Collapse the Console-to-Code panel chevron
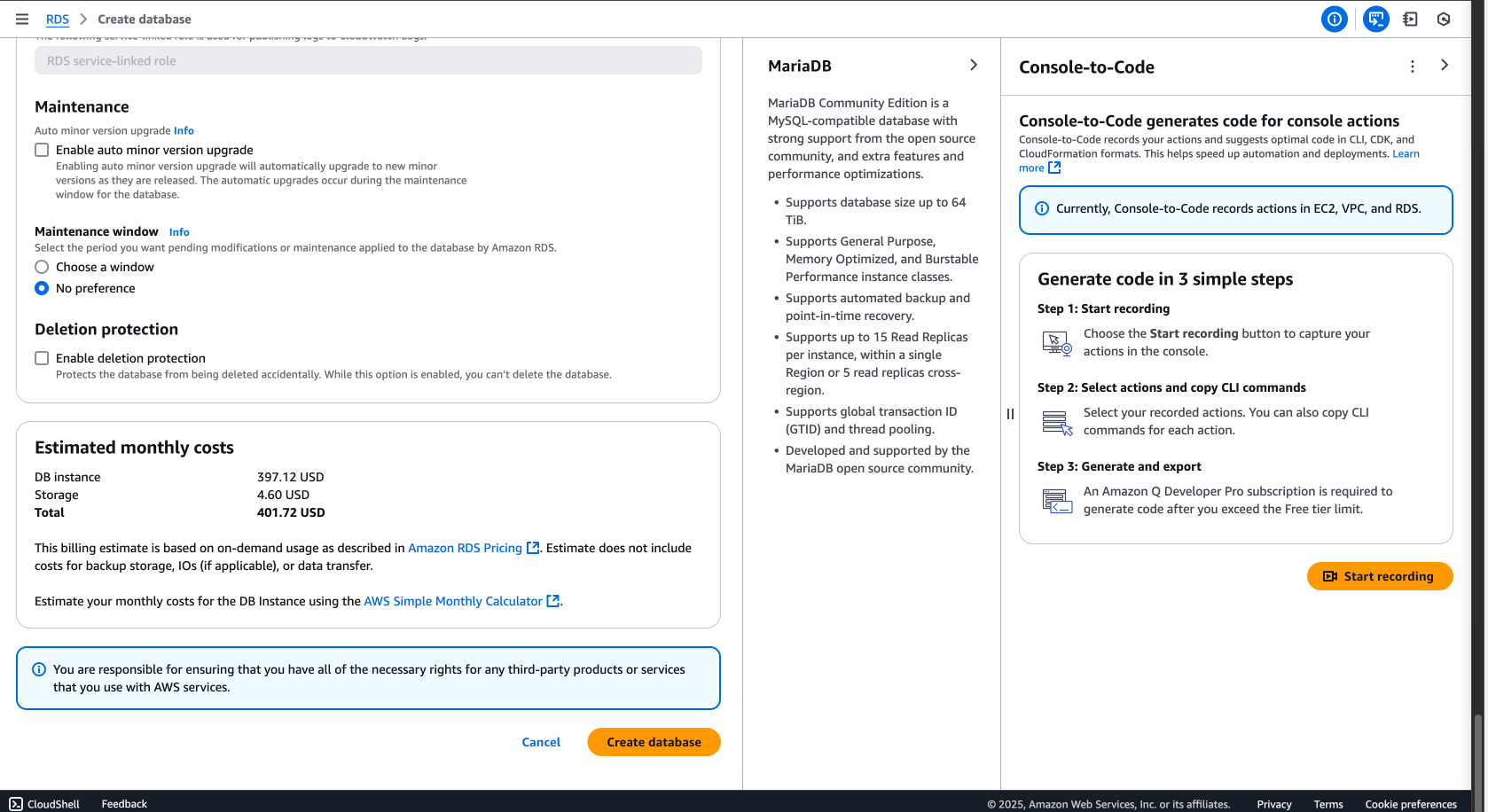 coord(1445,65)
